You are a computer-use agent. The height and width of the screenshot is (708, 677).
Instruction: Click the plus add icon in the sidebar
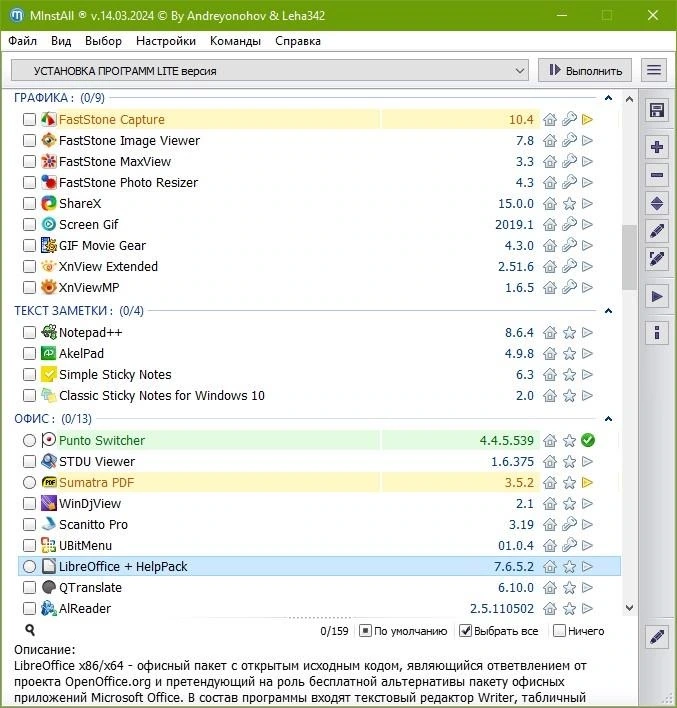pyautogui.click(x=657, y=147)
